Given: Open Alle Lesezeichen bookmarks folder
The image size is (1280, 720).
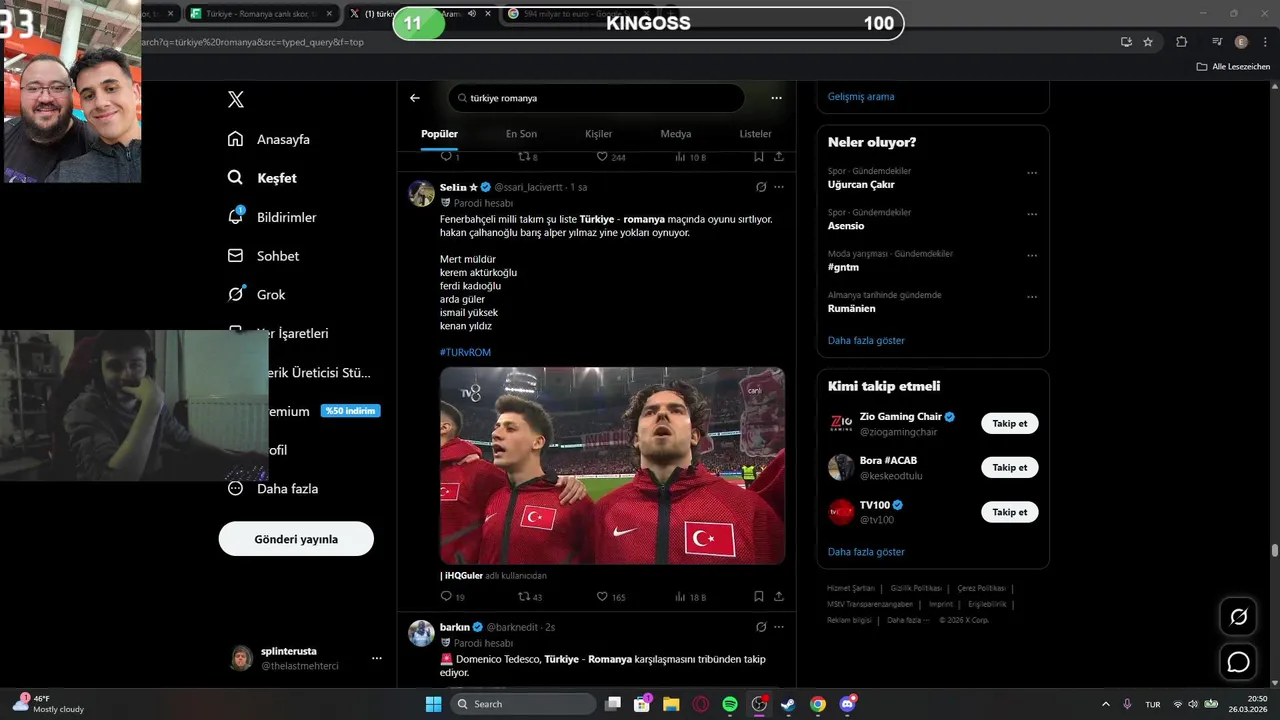Looking at the screenshot, I should tap(1233, 67).
